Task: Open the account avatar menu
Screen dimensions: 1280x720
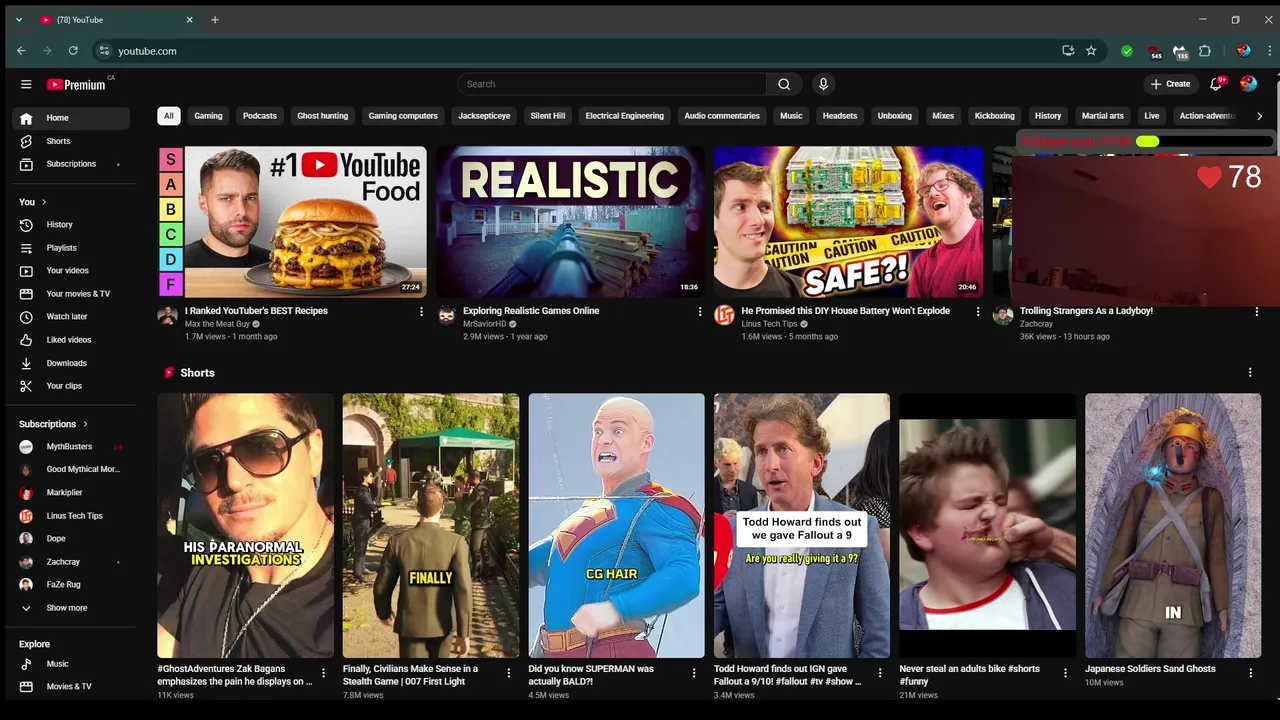Action: click(1248, 84)
